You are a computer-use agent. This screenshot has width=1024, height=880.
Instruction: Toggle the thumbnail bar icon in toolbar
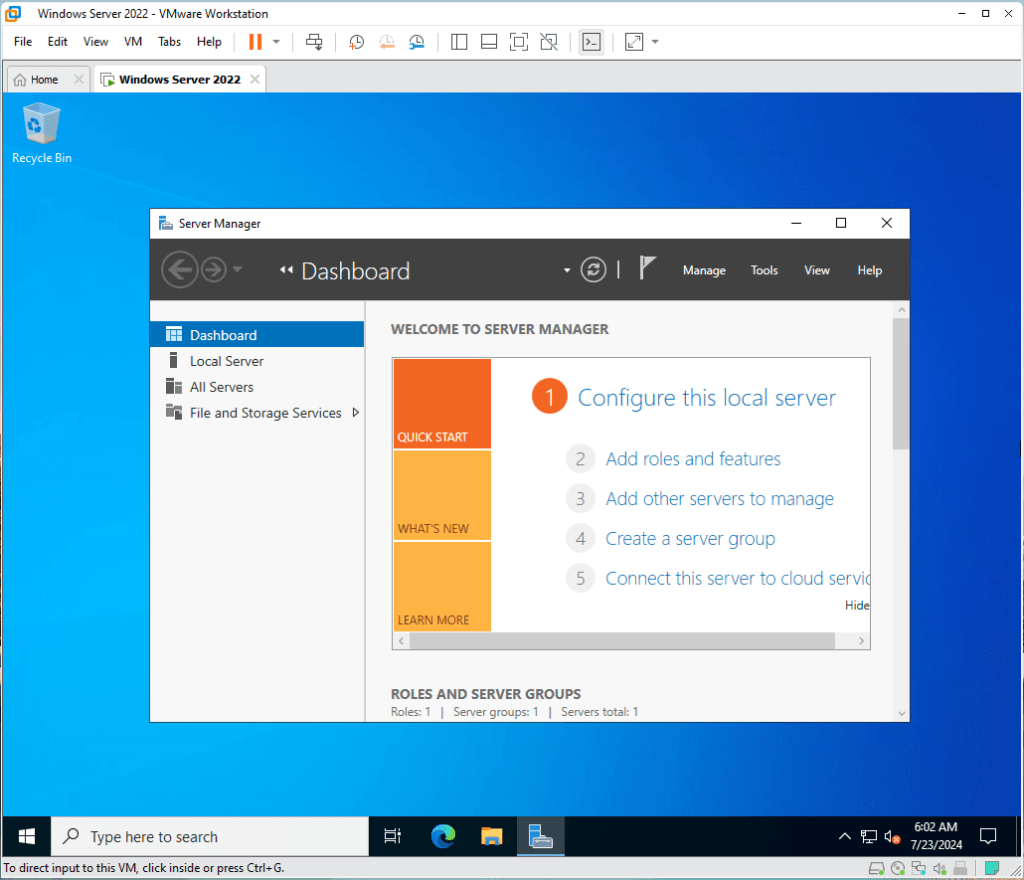489,42
